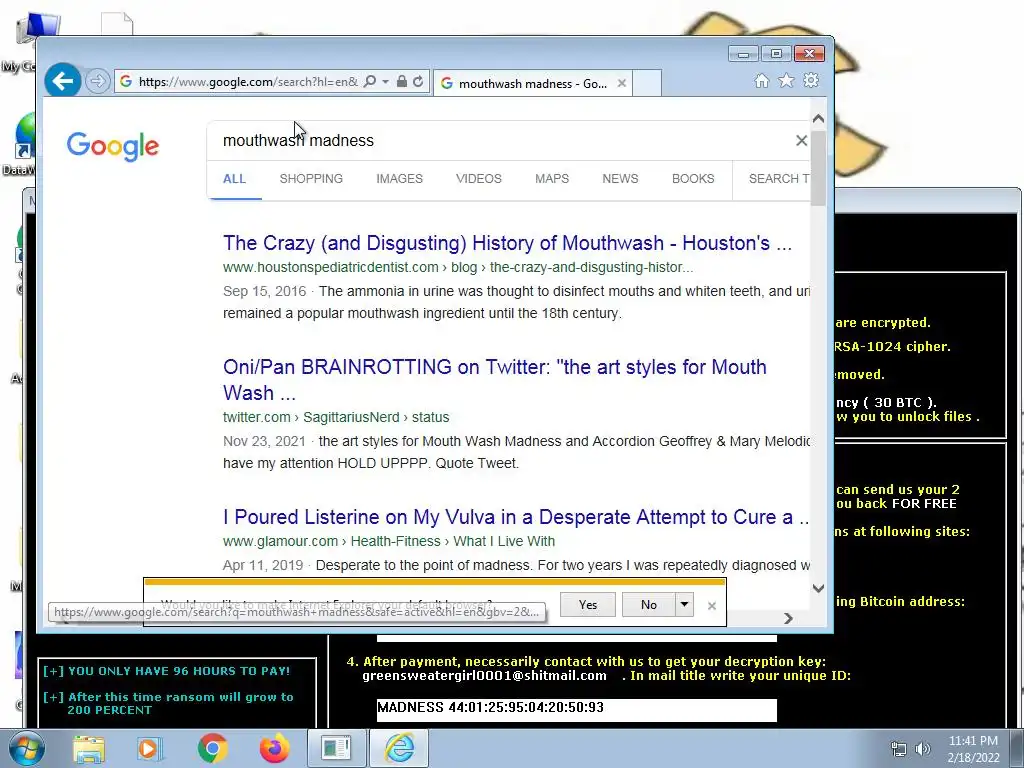Open the SEARCH TOOLS option
Screen dimensions: 1024x768
(778, 179)
